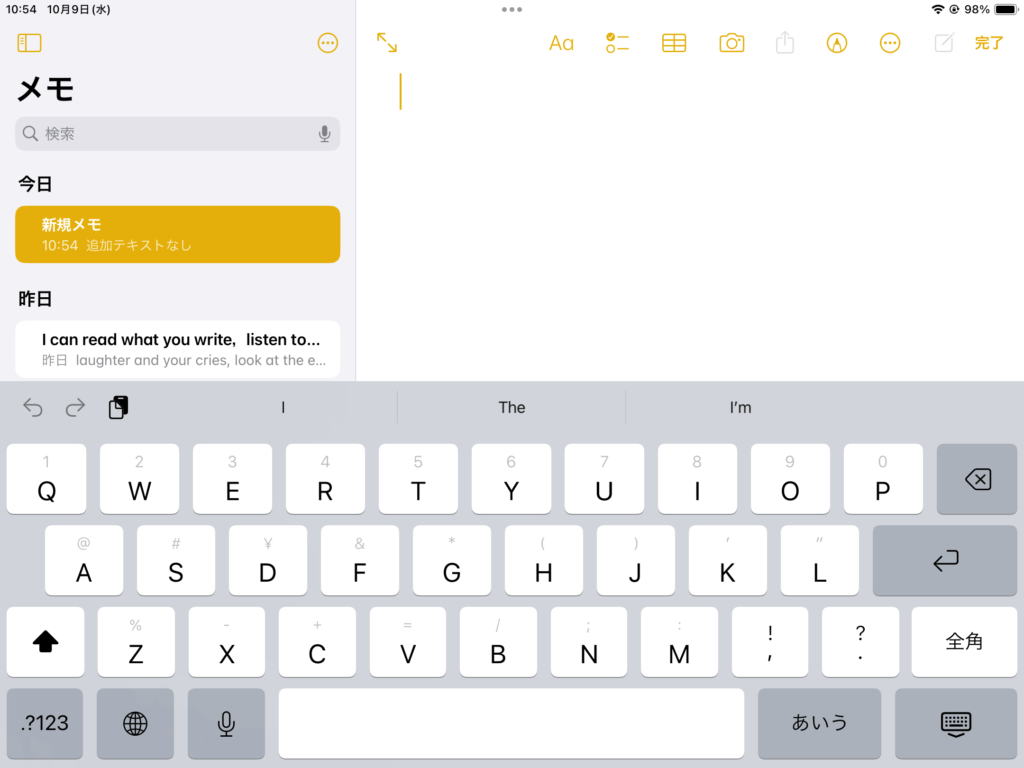Open the note's more options menu
The height and width of the screenshot is (768, 1024).
click(x=889, y=43)
